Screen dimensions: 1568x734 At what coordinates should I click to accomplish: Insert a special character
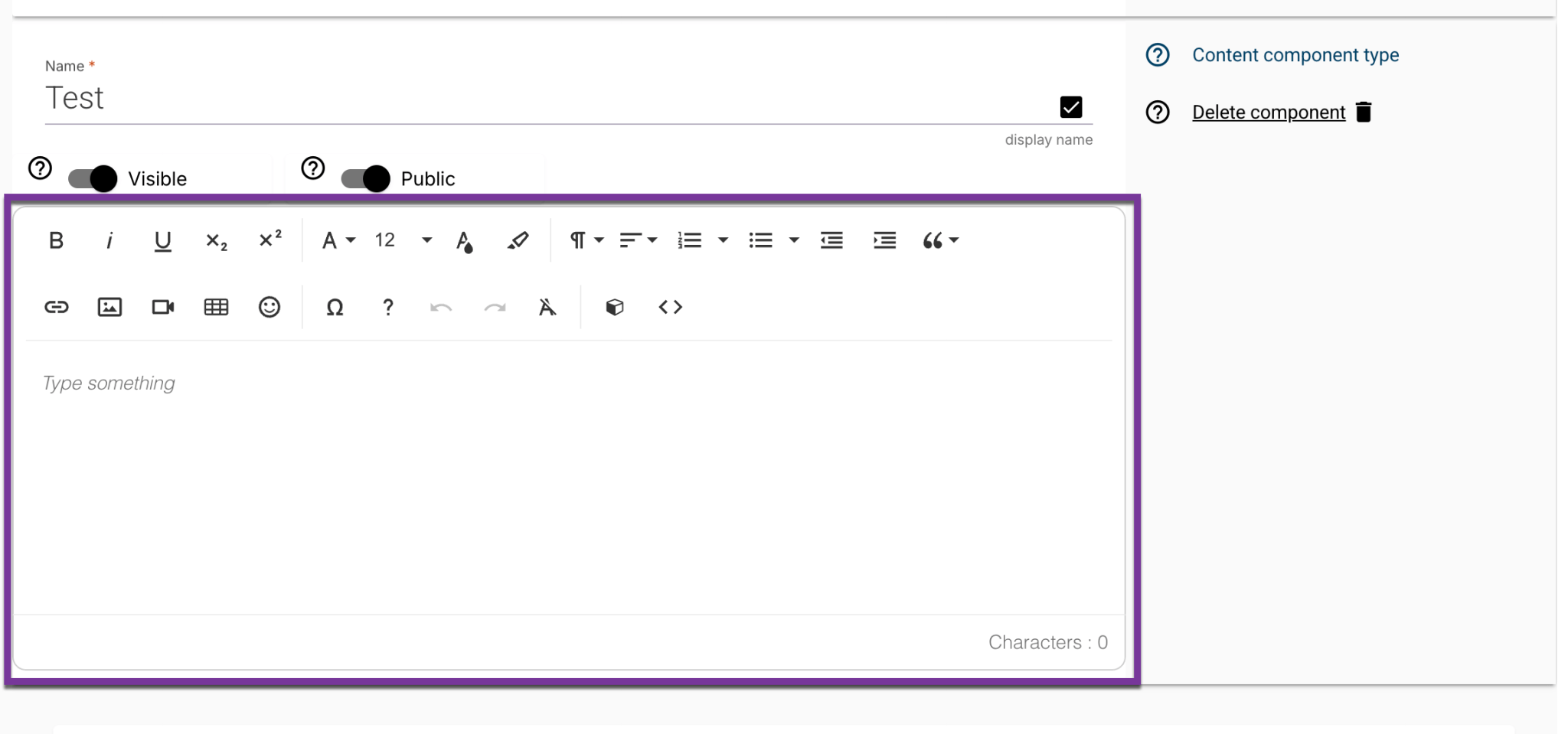(335, 308)
